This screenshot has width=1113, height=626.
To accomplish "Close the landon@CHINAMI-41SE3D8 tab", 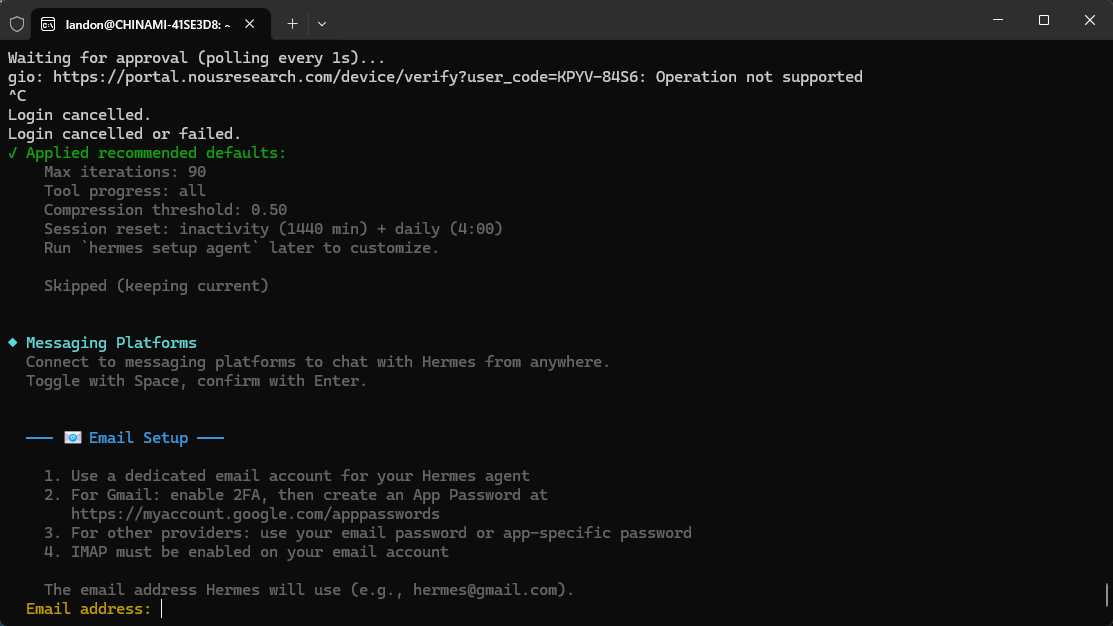I will click(x=249, y=23).
